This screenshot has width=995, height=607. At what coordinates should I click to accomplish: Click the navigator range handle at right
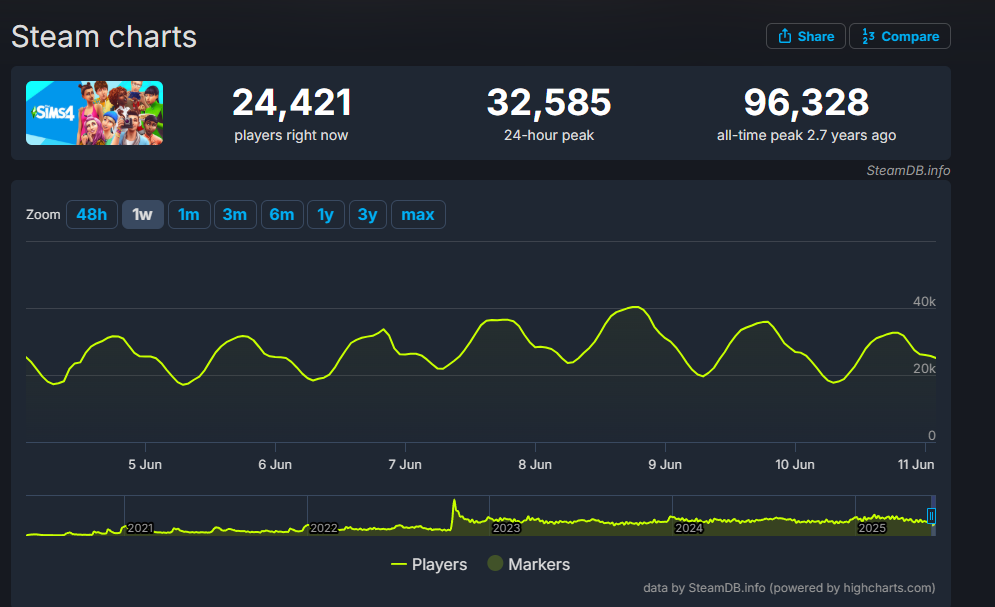click(x=931, y=515)
